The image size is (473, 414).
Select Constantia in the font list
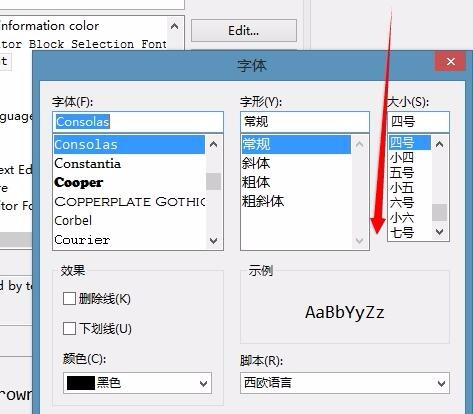(129, 164)
